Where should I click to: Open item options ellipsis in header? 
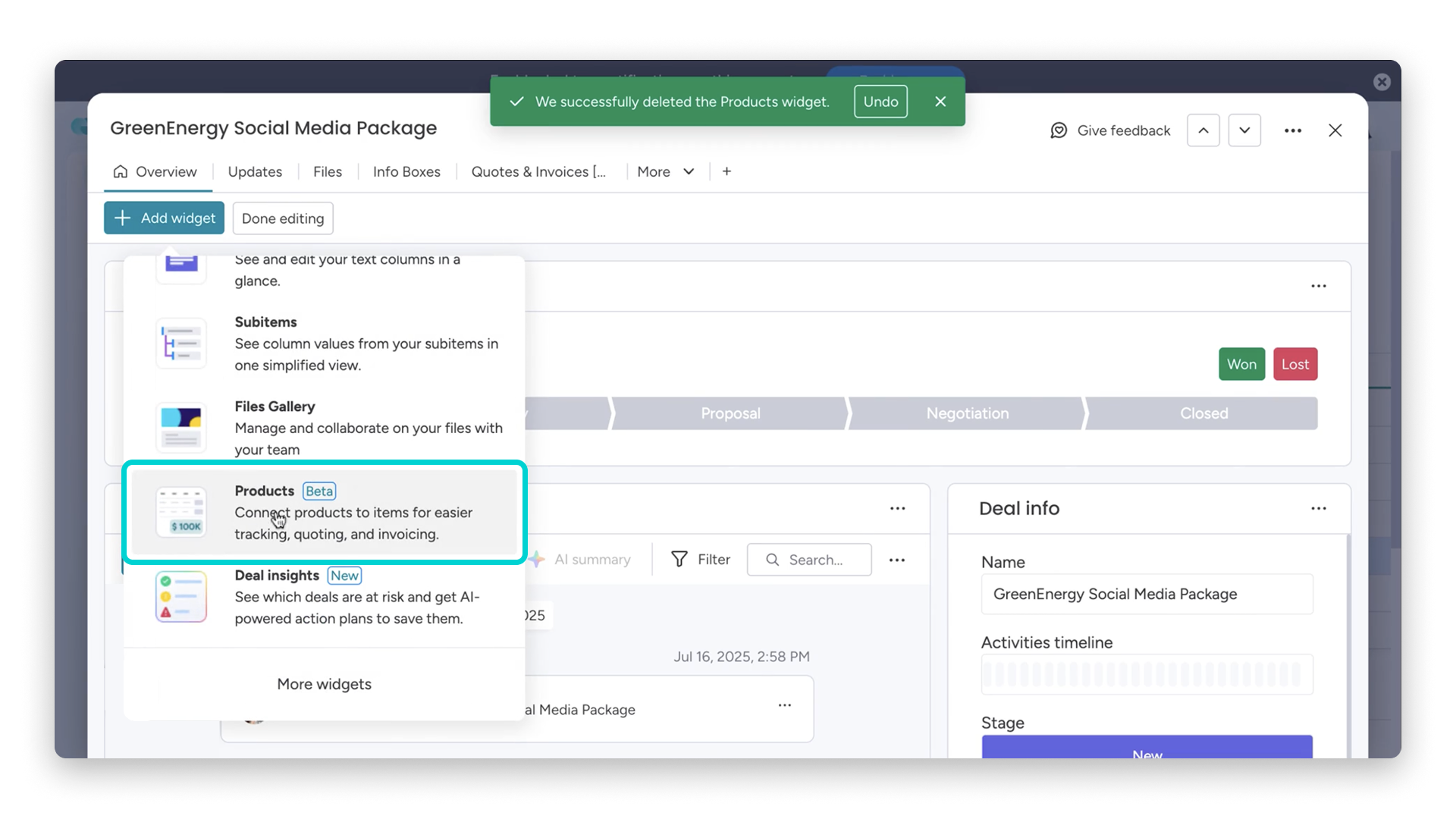coord(1293,130)
